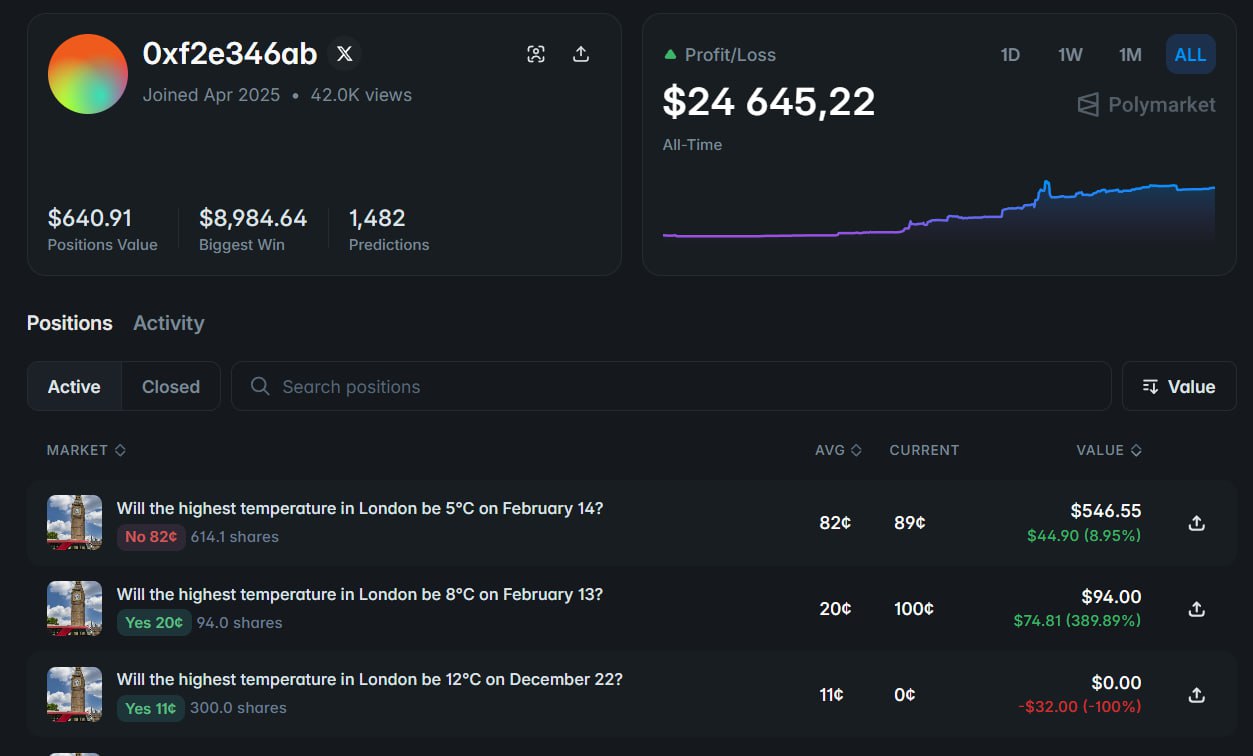This screenshot has height=756, width=1253.
Task: Click the Polymarket logo
Action: coord(1146,105)
